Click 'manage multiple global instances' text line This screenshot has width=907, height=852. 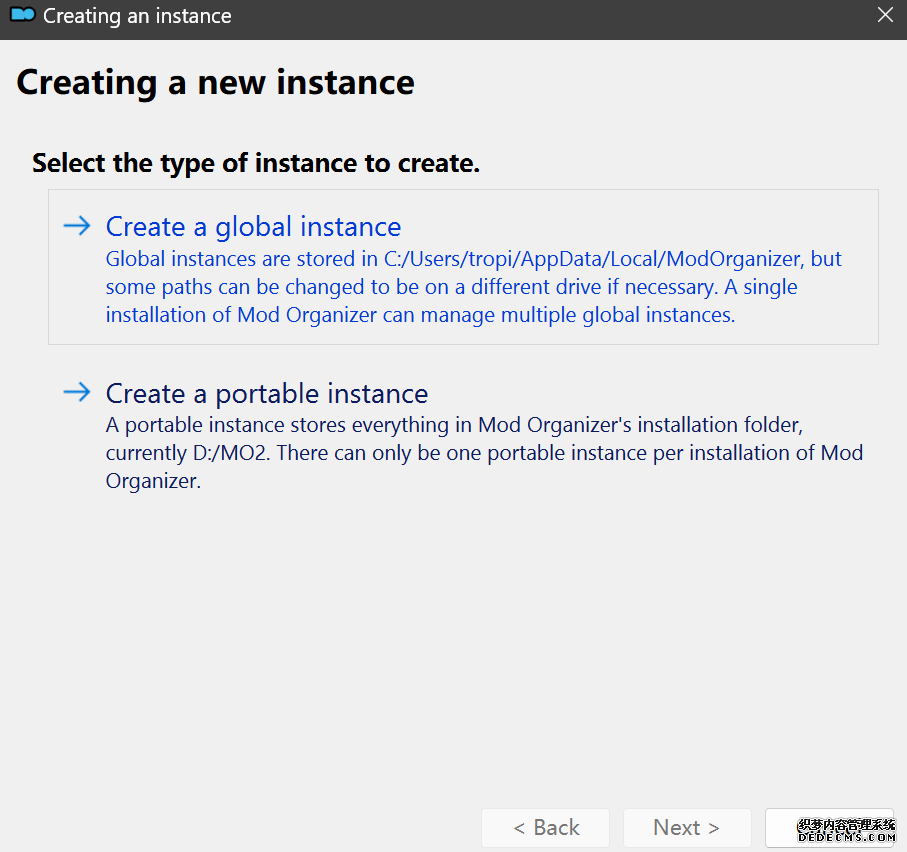point(558,315)
